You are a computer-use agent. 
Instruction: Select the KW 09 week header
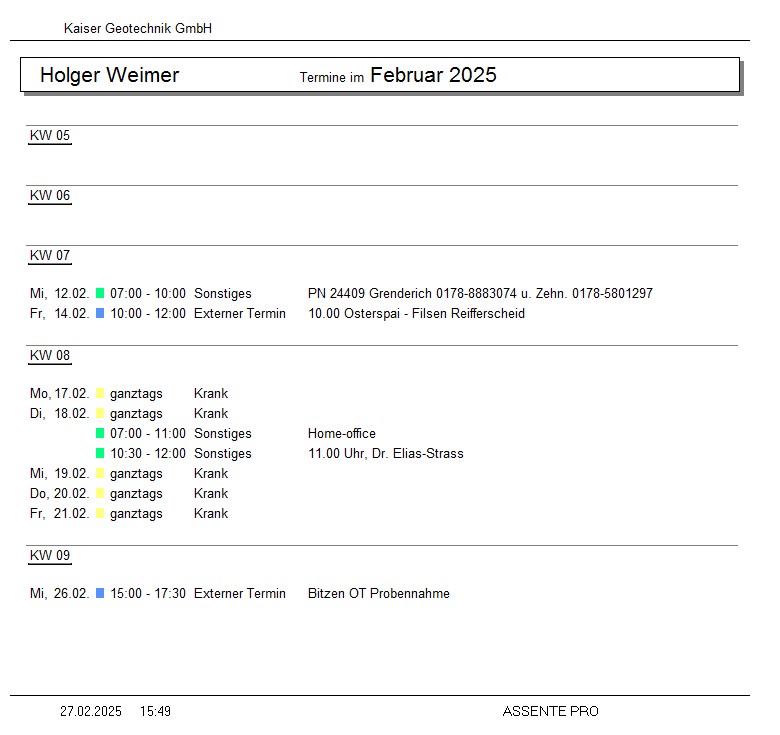coord(50,556)
